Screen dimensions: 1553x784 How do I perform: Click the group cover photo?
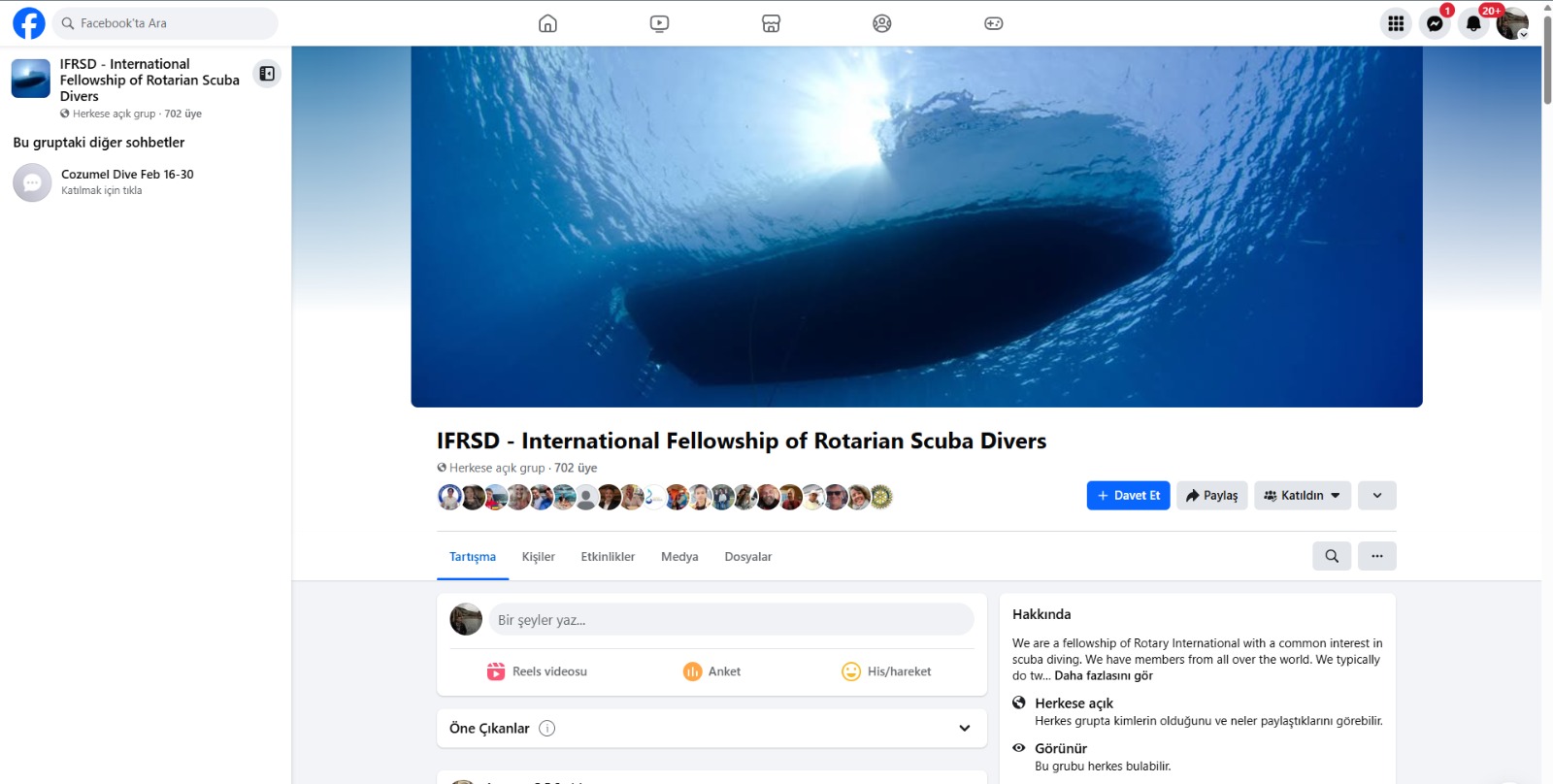[917, 226]
